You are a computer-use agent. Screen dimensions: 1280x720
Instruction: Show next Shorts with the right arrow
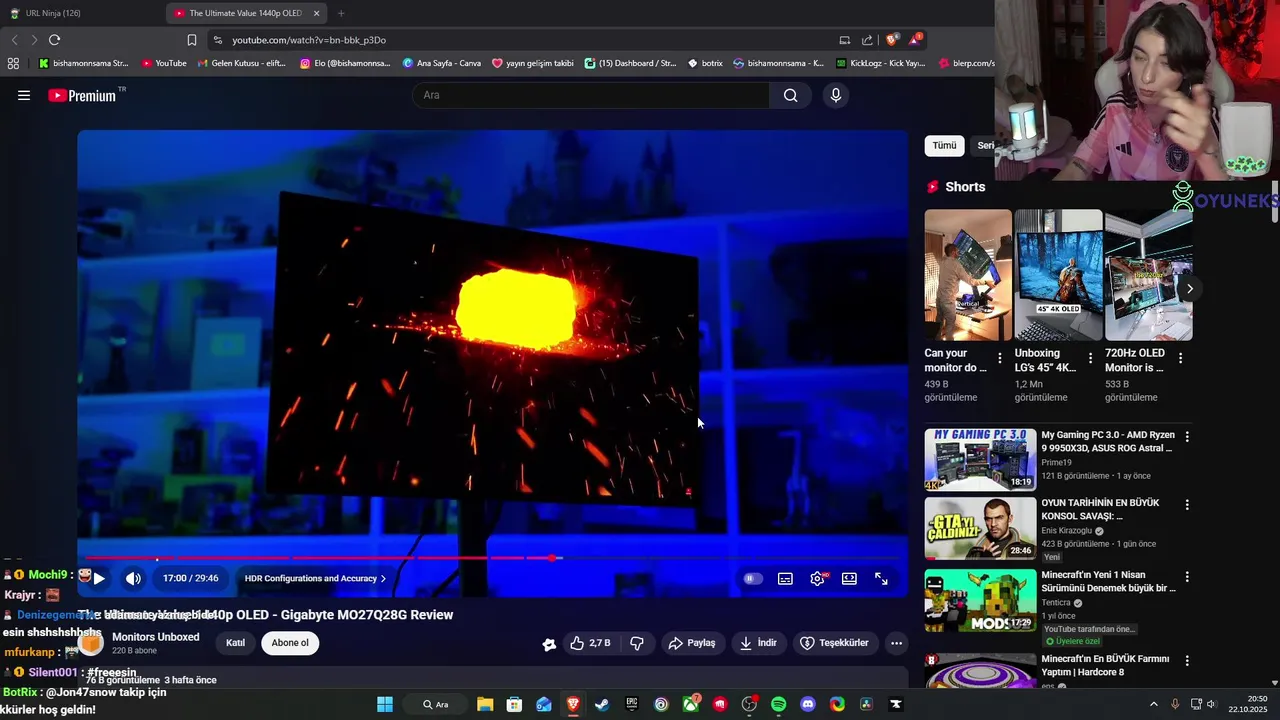[x=1189, y=288]
